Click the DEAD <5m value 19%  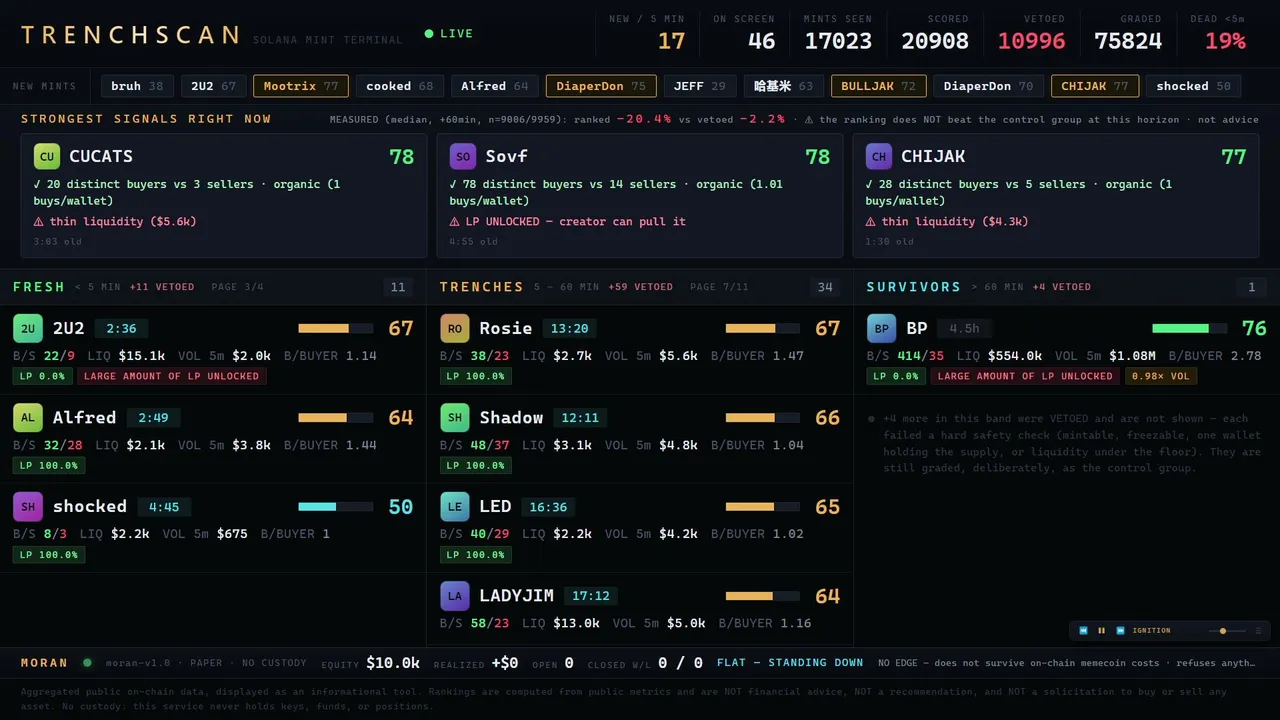[x=1225, y=41]
